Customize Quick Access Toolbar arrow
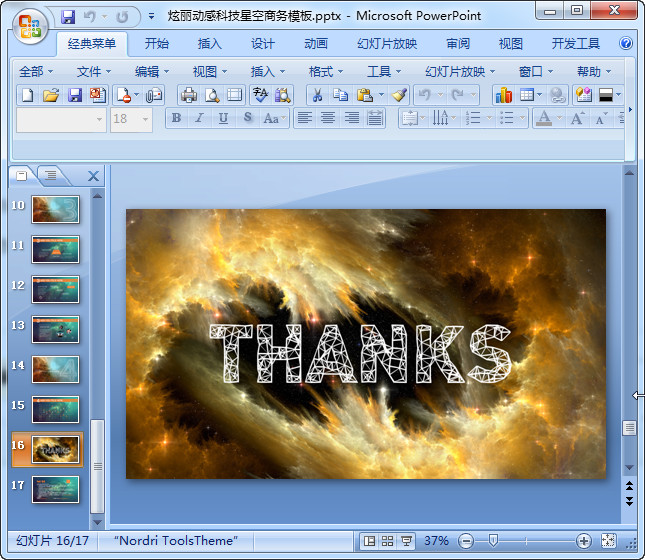 point(151,16)
